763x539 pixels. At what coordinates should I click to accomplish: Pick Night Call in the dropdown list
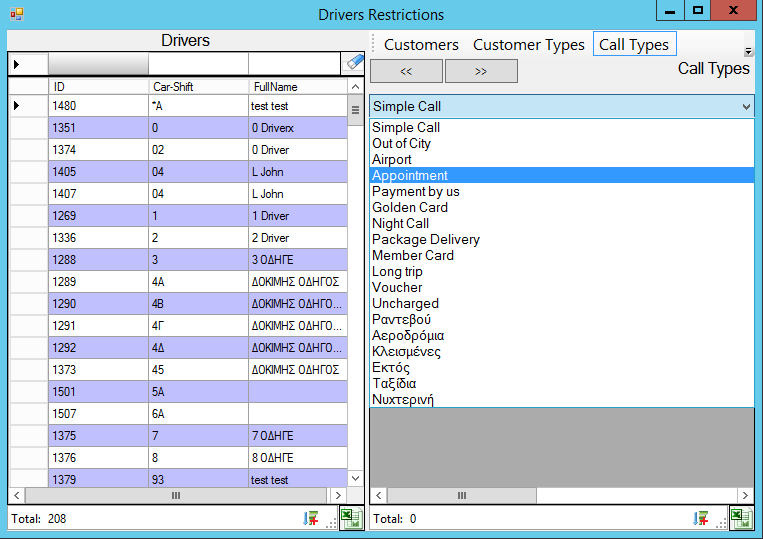point(400,224)
